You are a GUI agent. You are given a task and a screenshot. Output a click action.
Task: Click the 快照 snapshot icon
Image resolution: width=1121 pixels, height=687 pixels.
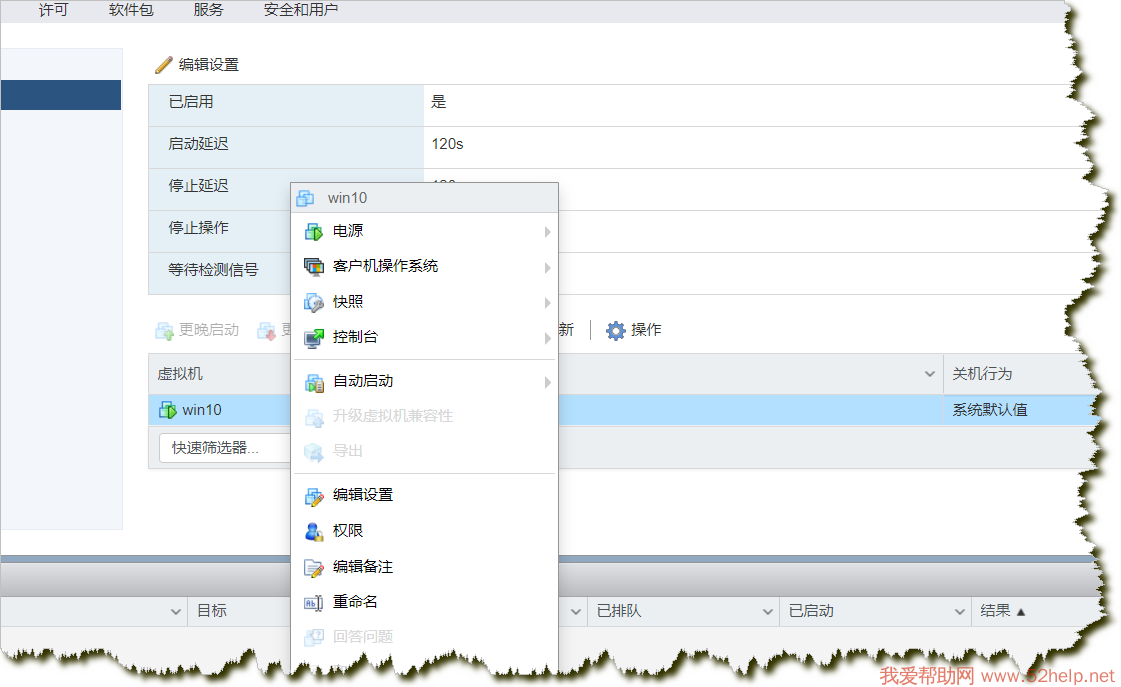tap(314, 303)
